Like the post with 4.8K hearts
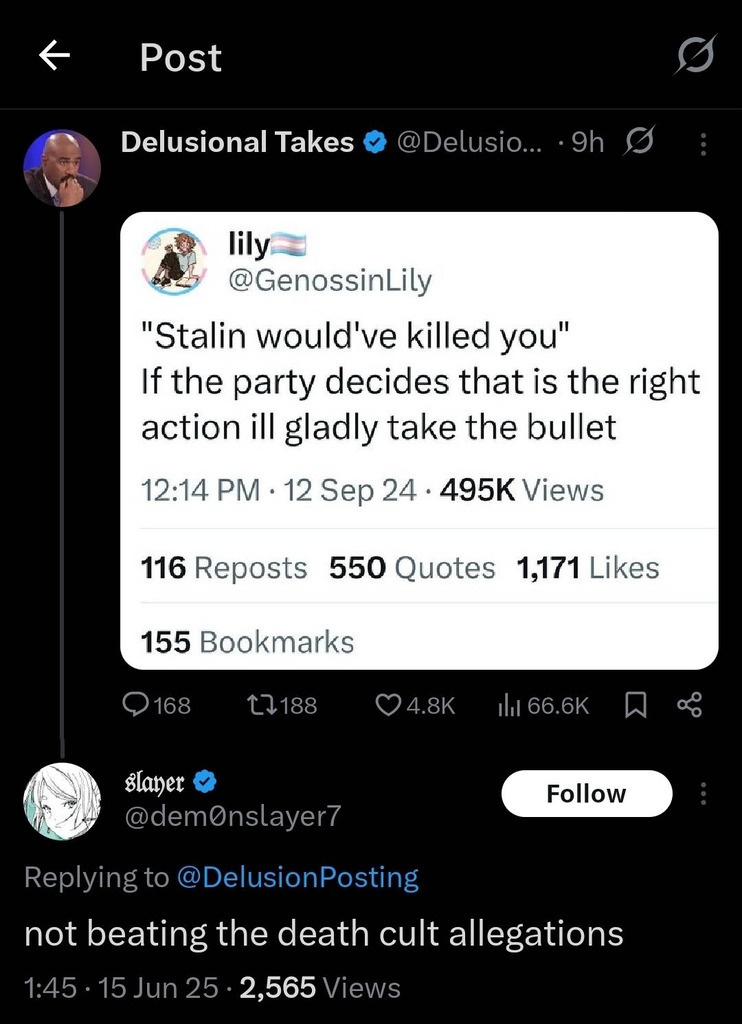 pyautogui.click(x=388, y=705)
